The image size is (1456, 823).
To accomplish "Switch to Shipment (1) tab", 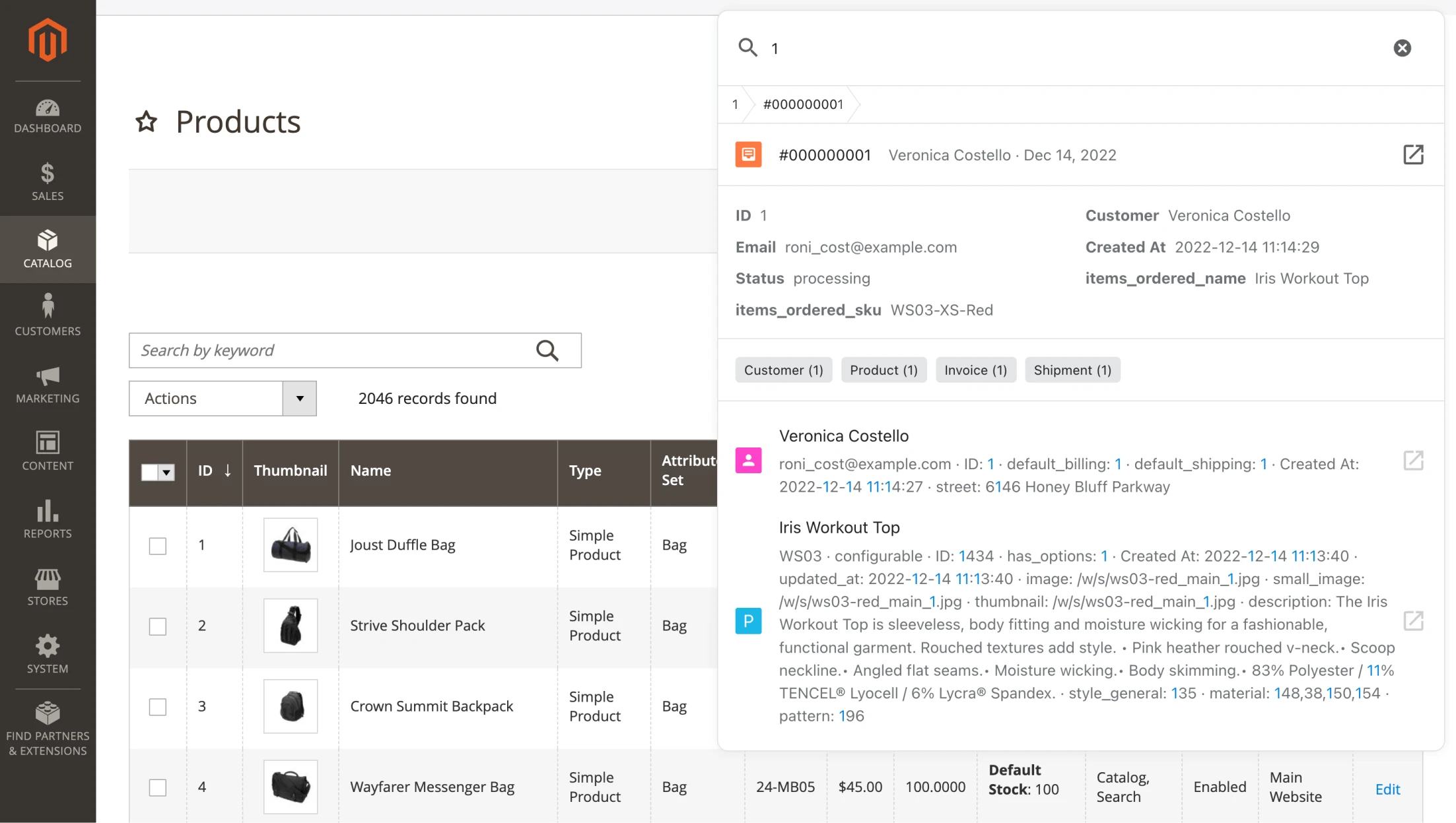I will pos(1072,369).
